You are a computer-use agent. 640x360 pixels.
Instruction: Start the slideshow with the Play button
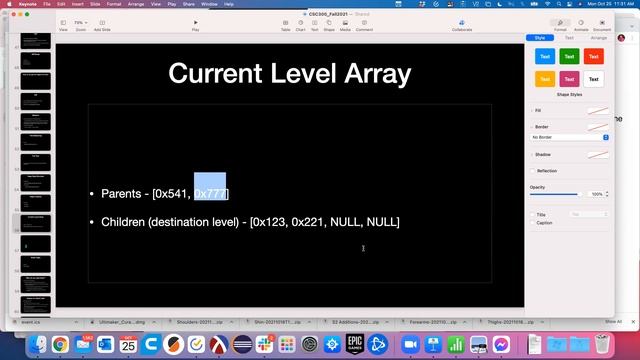click(x=196, y=25)
